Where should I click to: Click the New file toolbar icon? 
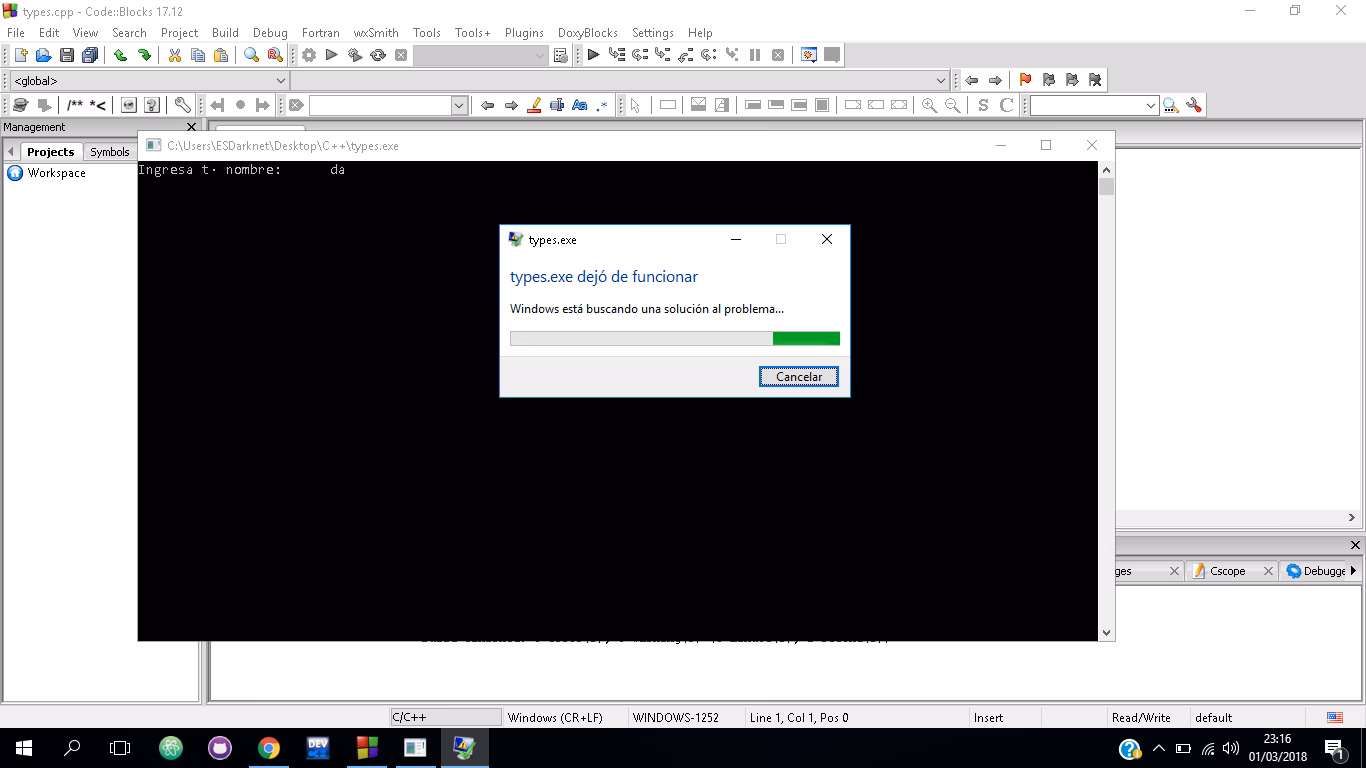[20, 56]
